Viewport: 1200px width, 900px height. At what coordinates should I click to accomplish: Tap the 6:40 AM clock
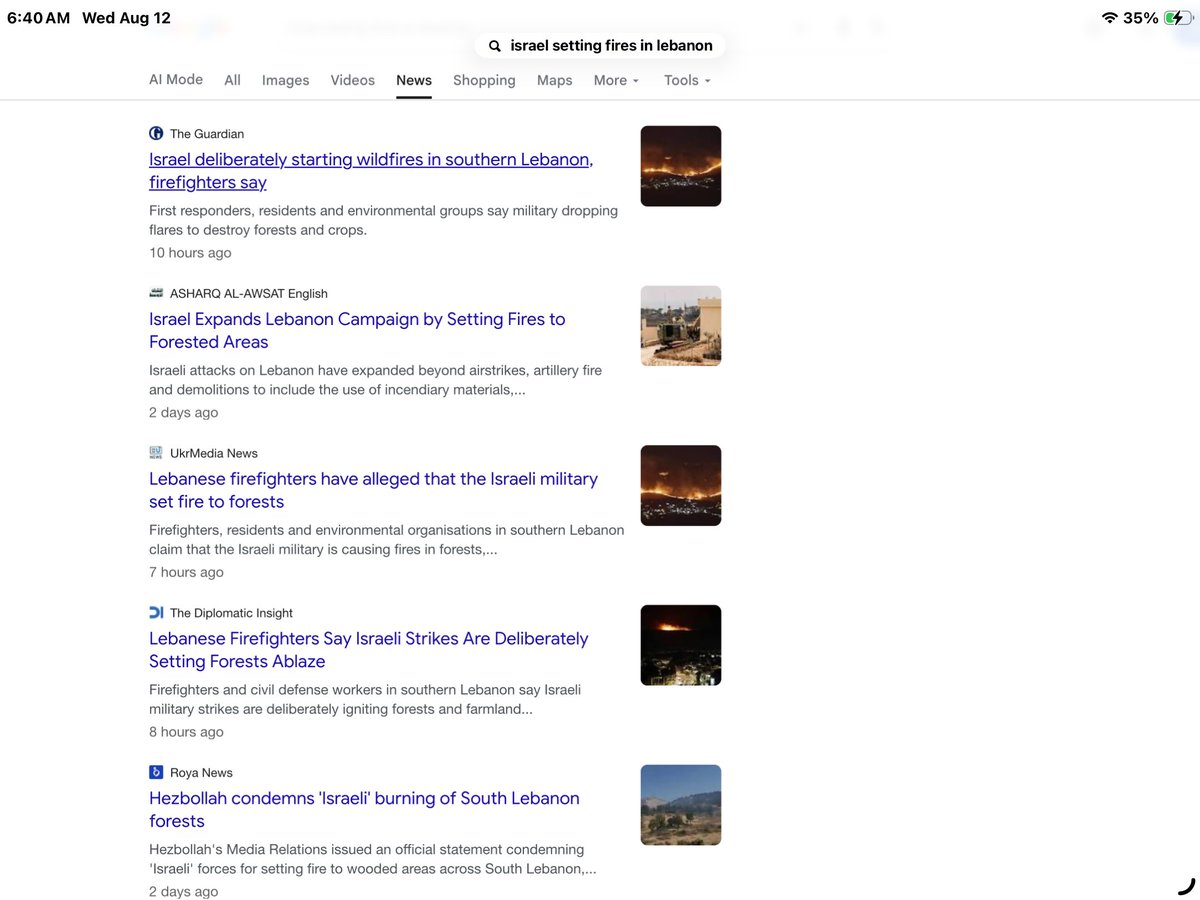[38, 18]
